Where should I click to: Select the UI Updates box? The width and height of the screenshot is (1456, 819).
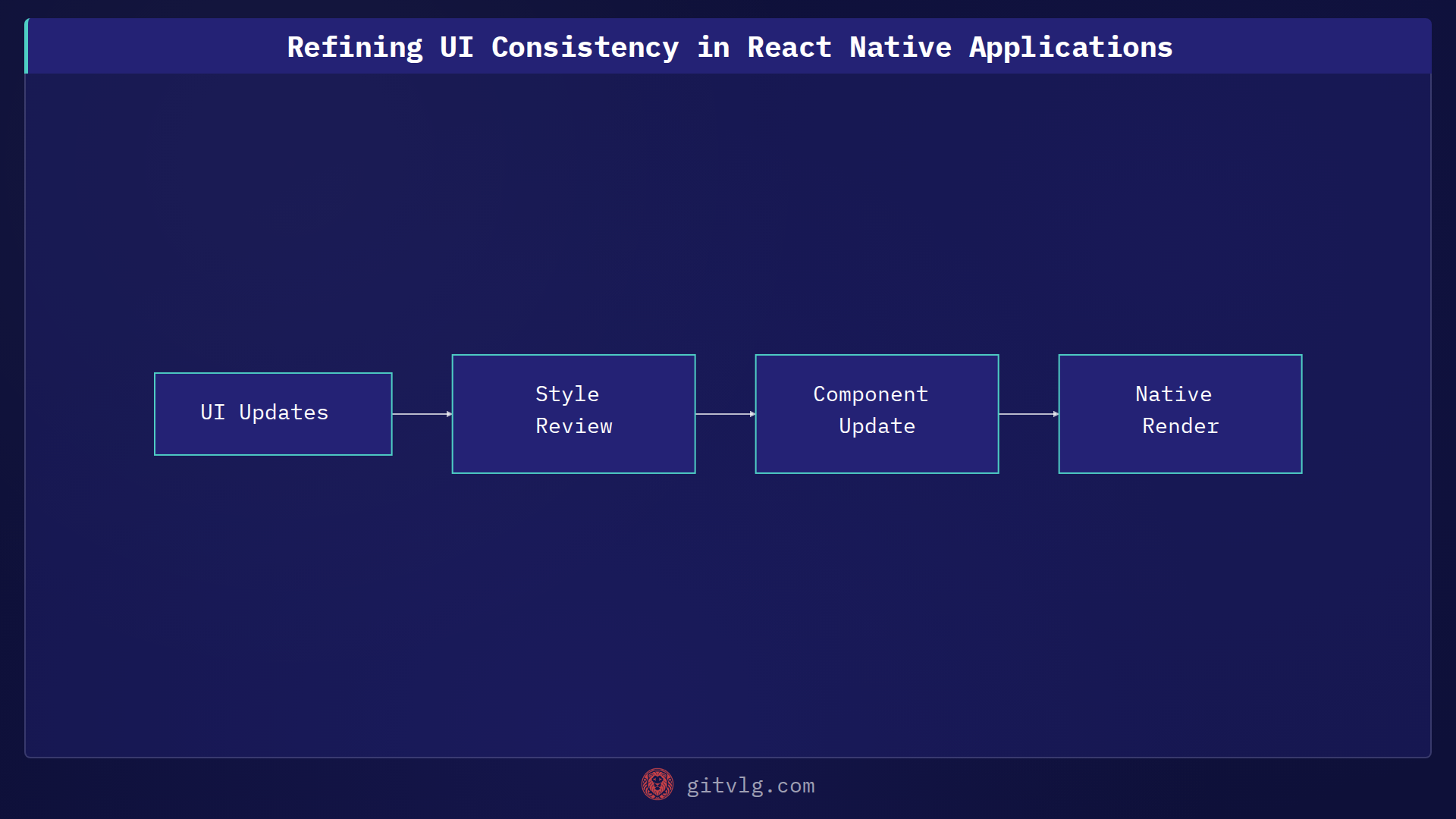click(273, 414)
